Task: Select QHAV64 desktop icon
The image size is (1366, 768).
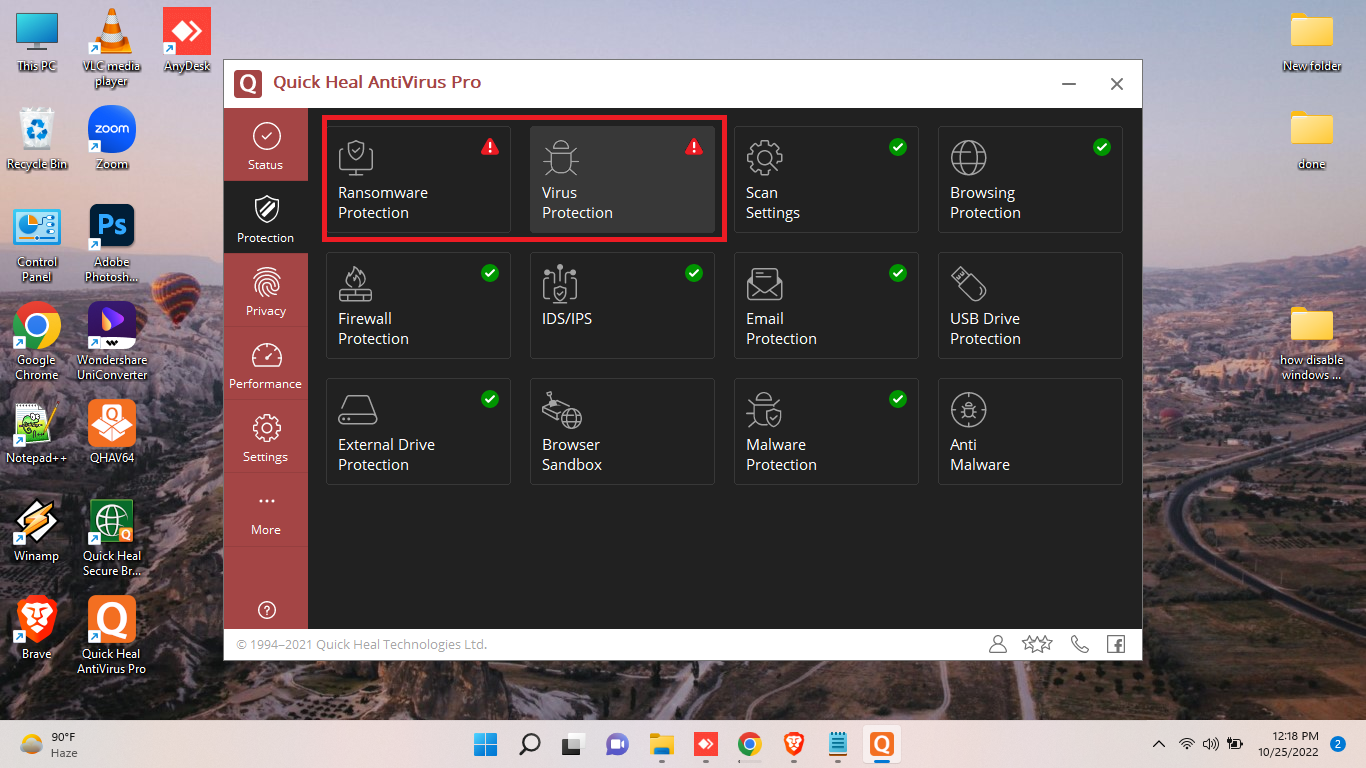Action: [x=112, y=433]
